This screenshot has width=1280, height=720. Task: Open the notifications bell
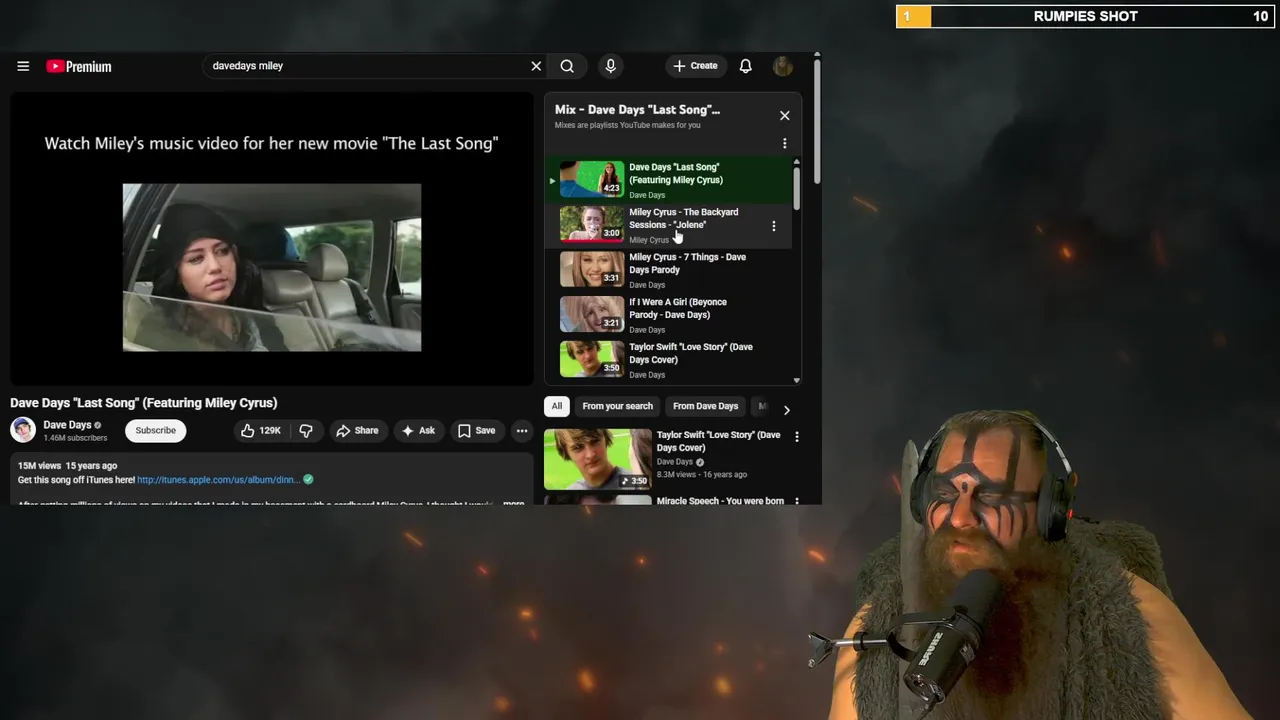pyautogui.click(x=745, y=66)
